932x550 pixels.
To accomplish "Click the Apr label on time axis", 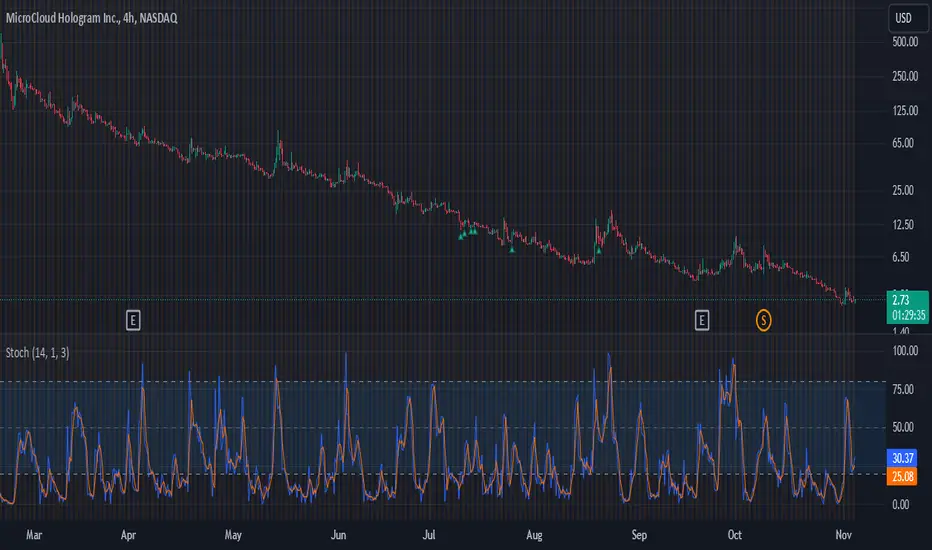I will 128,535.
